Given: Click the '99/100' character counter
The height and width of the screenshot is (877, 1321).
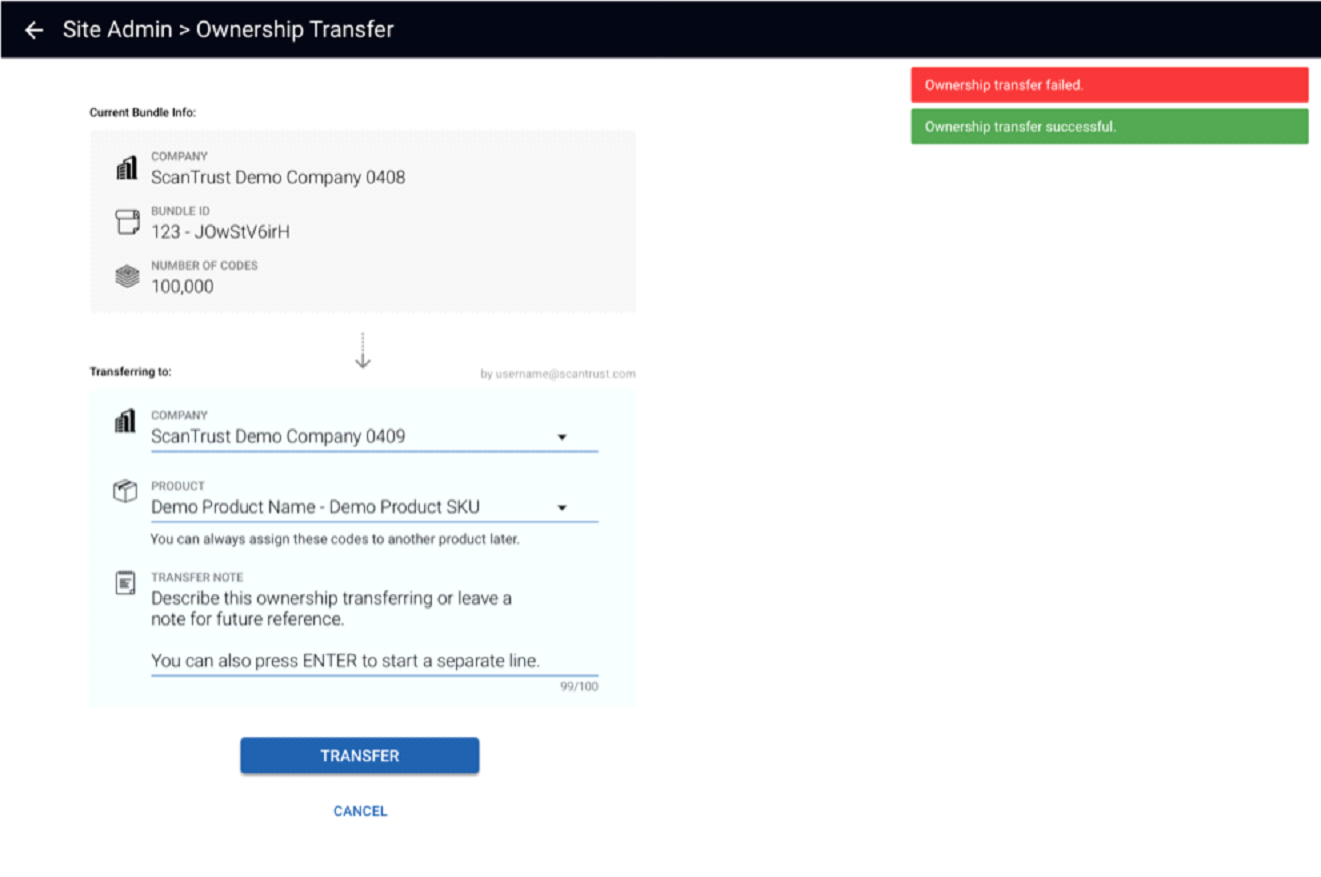Looking at the screenshot, I should click(x=579, y=687).
